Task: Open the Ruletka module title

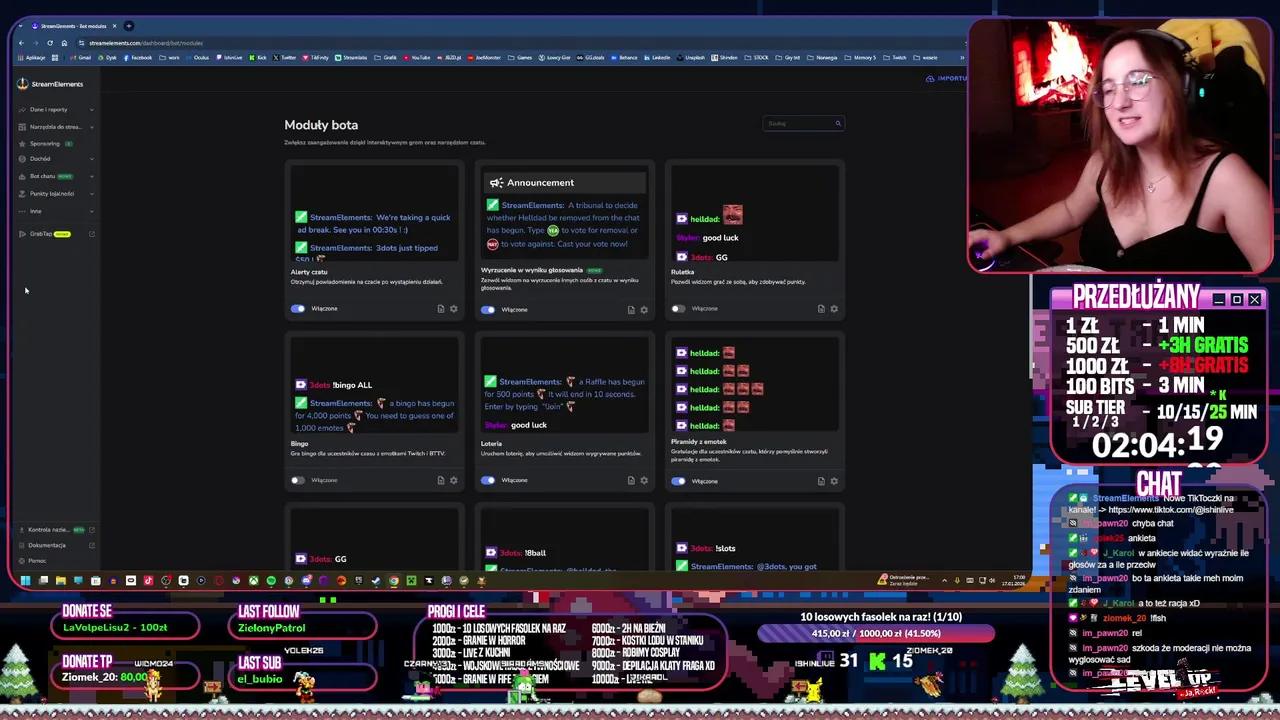Action: click(x=682, y=272)
